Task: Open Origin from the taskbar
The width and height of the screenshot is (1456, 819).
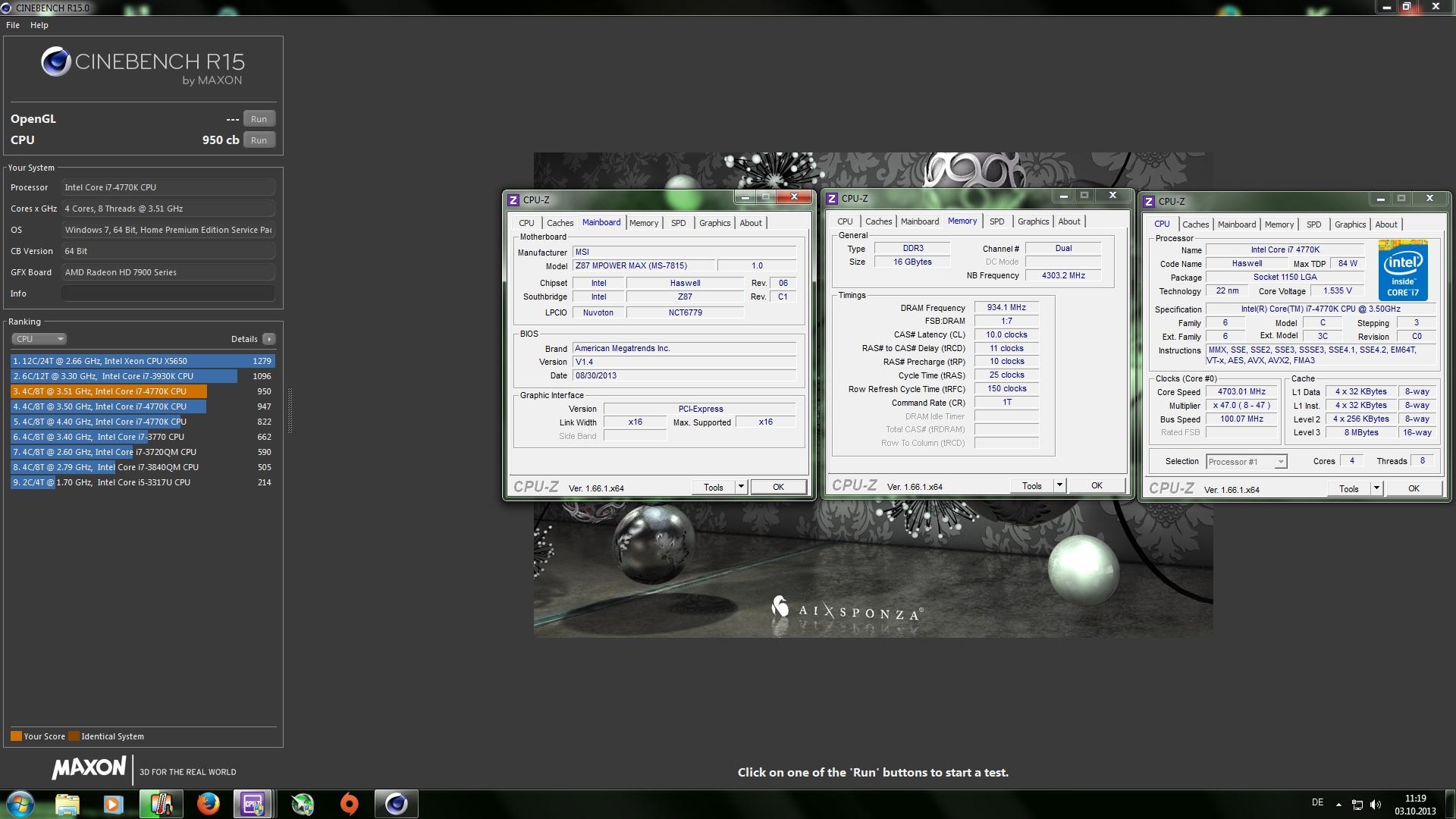Action: (349, 804)
